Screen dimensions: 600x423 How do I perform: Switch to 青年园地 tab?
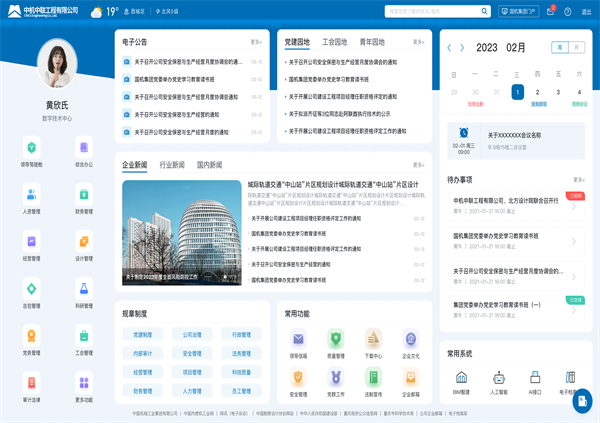click(372, 42)
